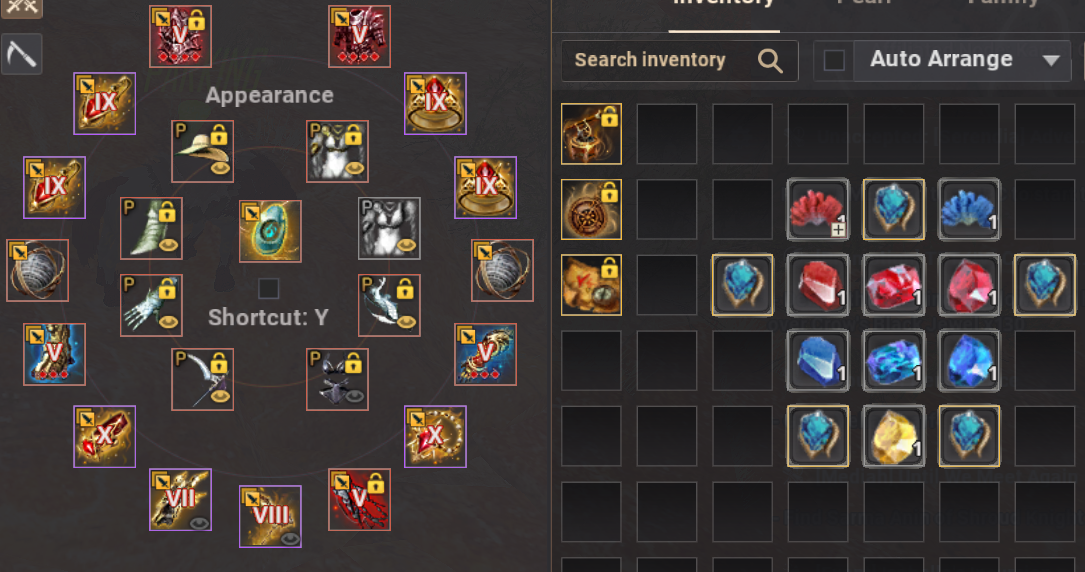Toggle visibility on the underwear appearance slot

(x=355, y=397)
